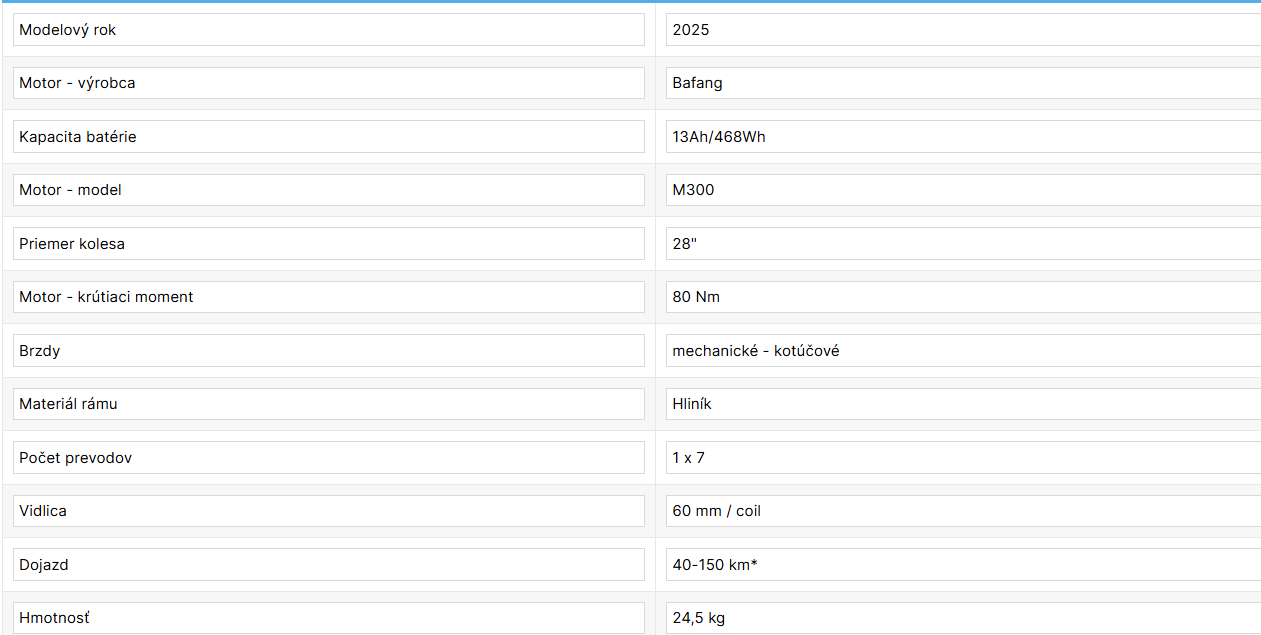1261x635 pixels.
Task: Click the 'Priemer kolesa' label field
Action: pos(328,244)
